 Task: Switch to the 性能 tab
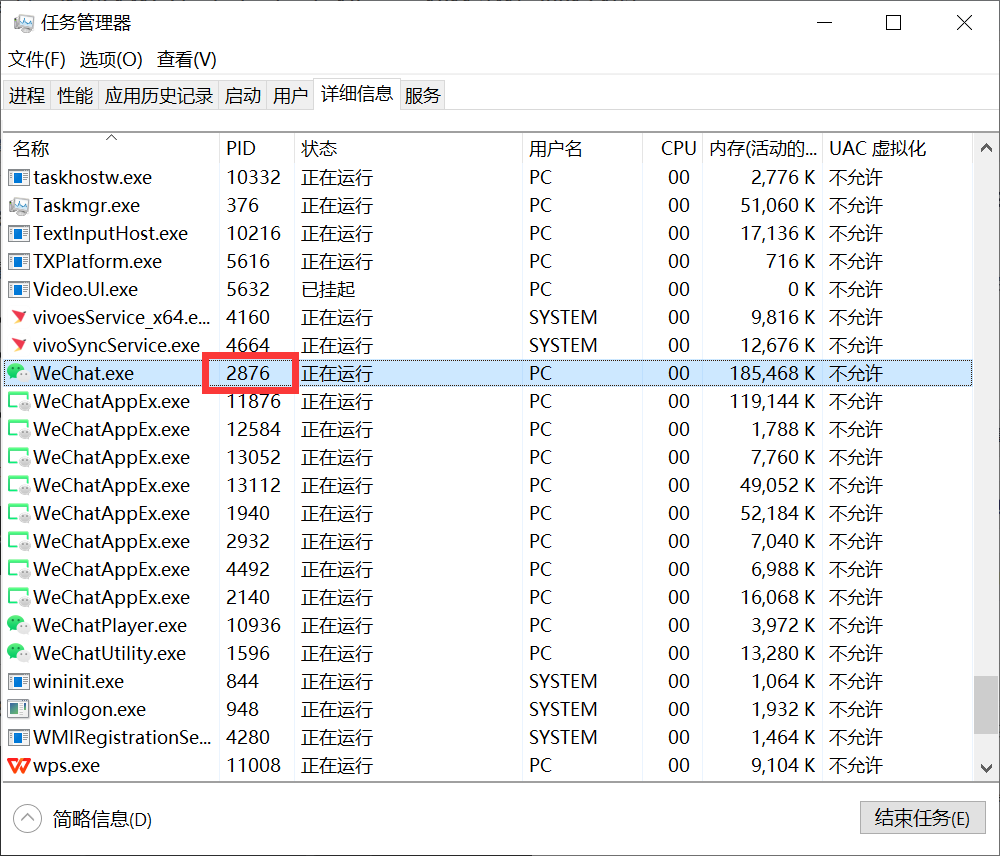click(x=75, y=95)
